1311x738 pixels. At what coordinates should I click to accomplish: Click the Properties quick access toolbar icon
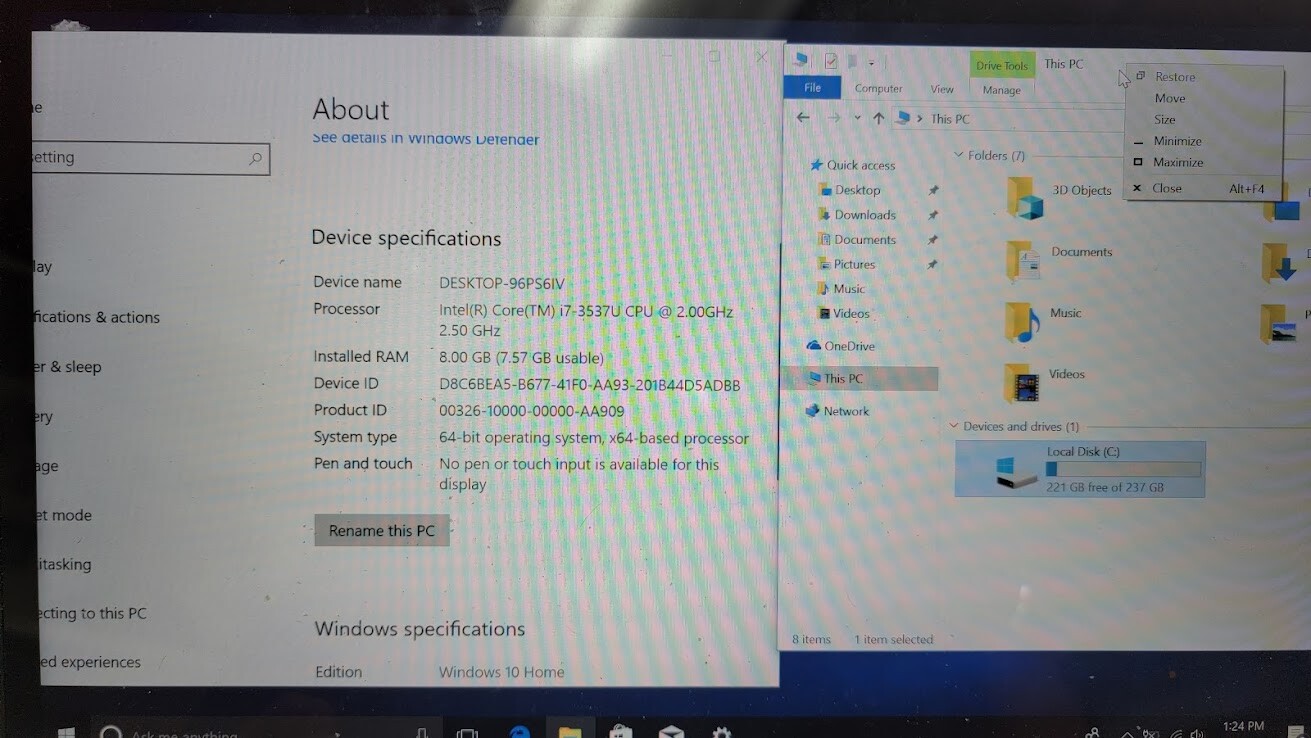(x=830, y=62)
